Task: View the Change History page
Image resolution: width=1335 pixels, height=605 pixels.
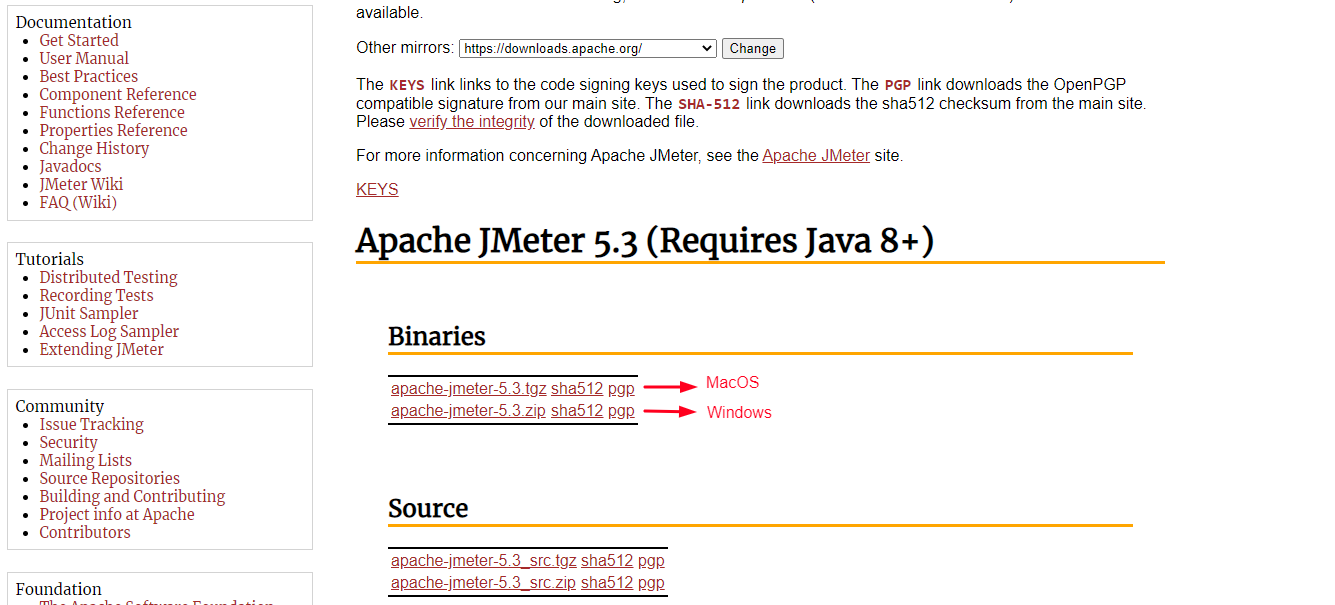Action: [x=94, y=149]
